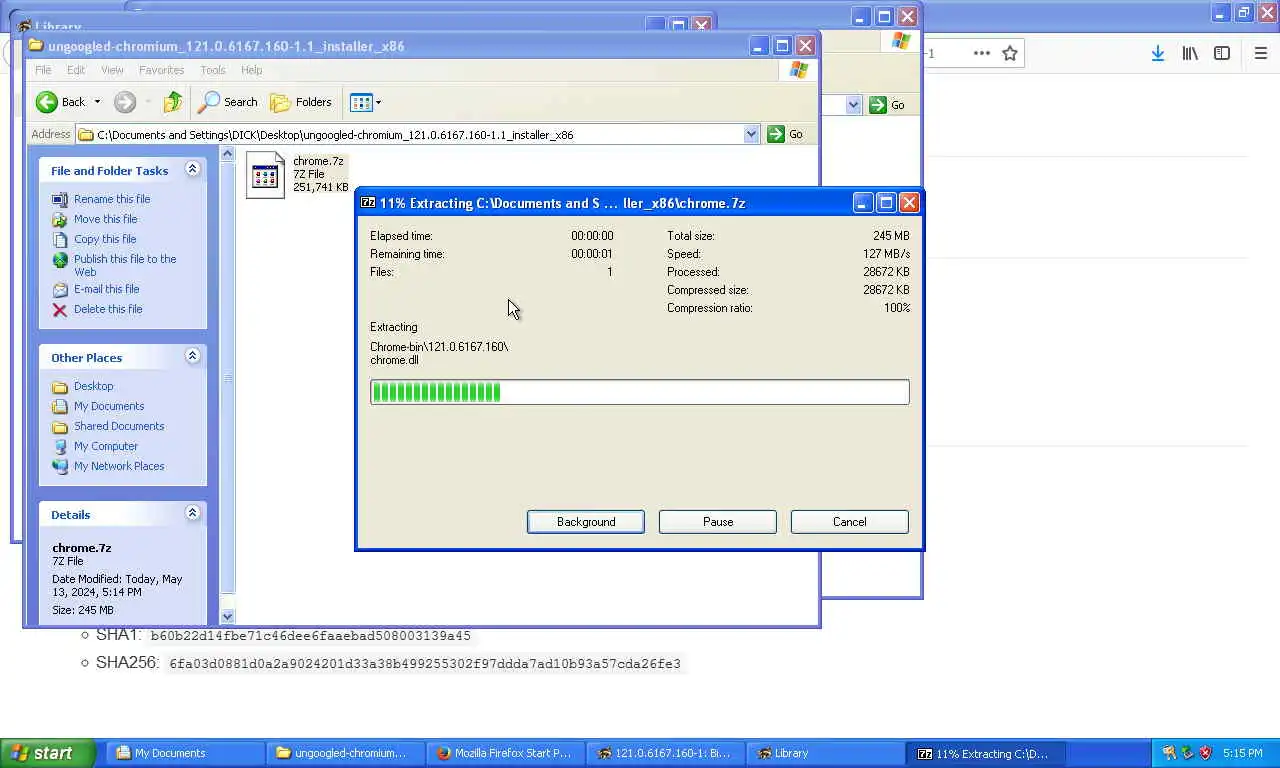This screenshot has height=768, width=1280.
Task: Click Rename this file
Action: (111, 199)
